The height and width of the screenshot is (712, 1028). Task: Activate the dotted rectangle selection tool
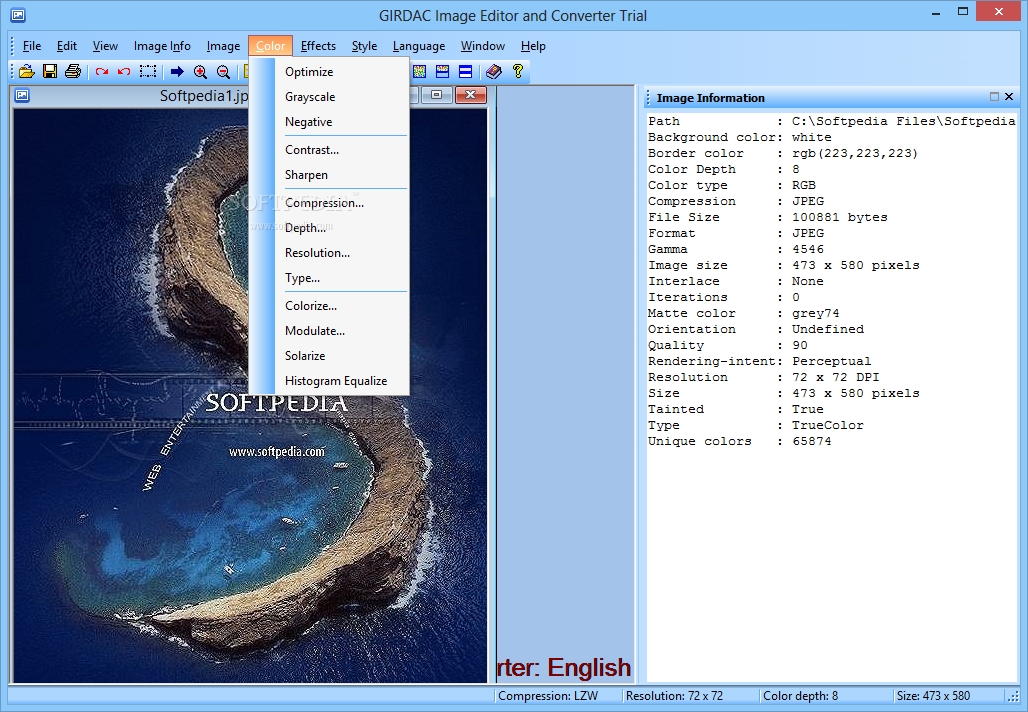click(x=148, y=71)
